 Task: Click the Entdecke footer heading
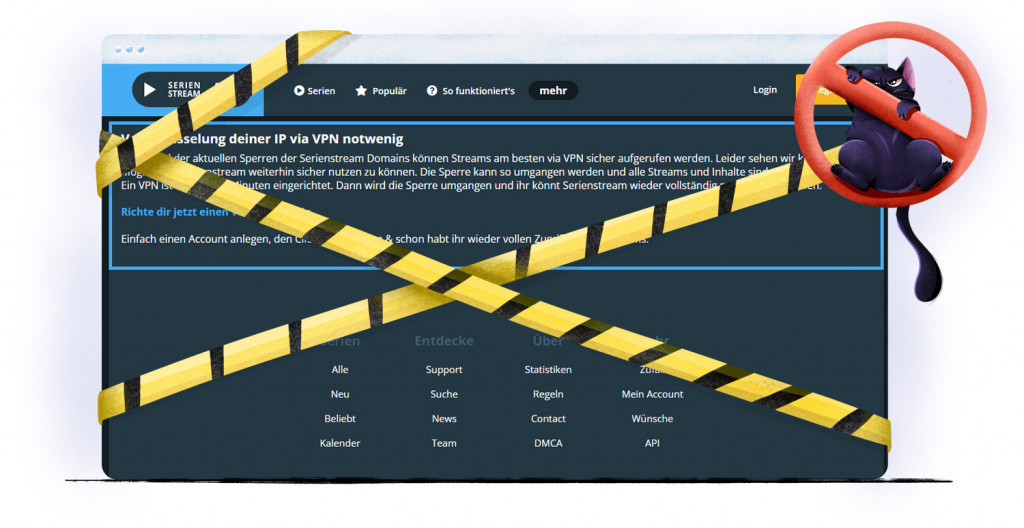click(x=444, y=340)
